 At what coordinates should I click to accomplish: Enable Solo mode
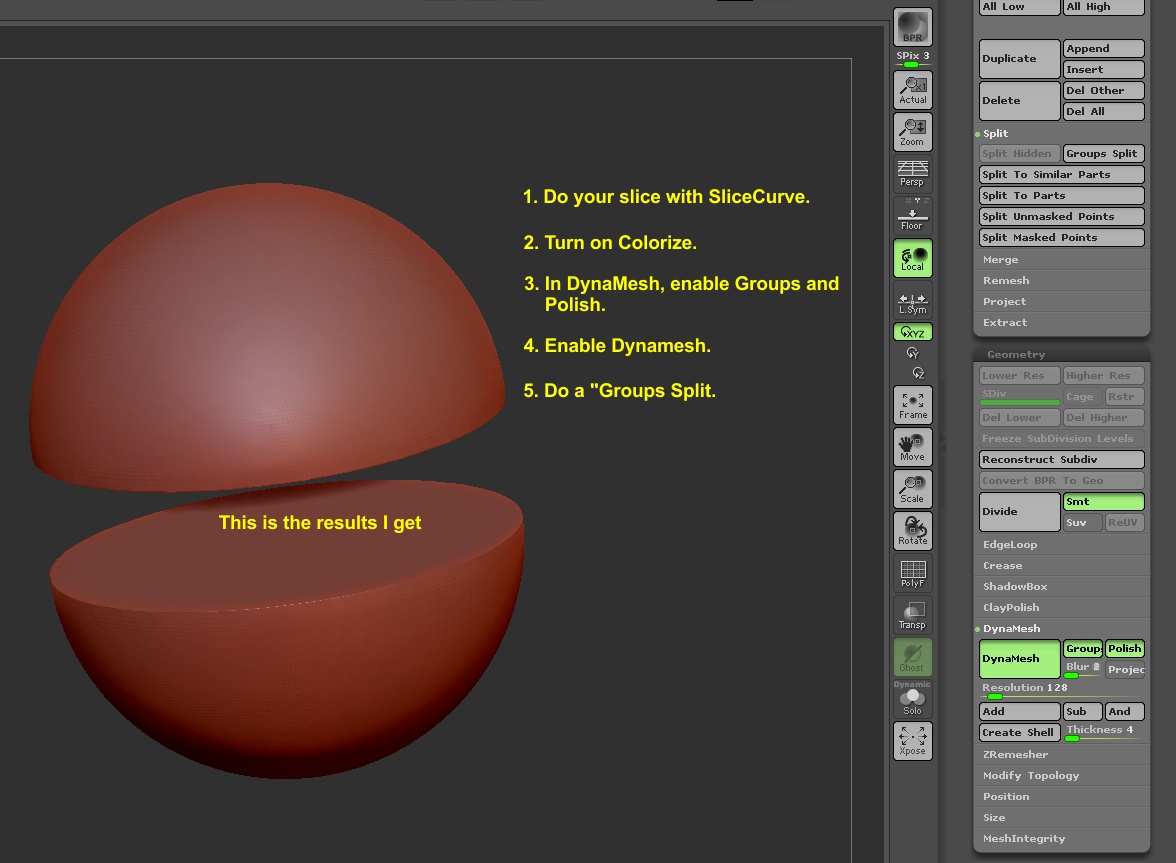tap(911, 698)
